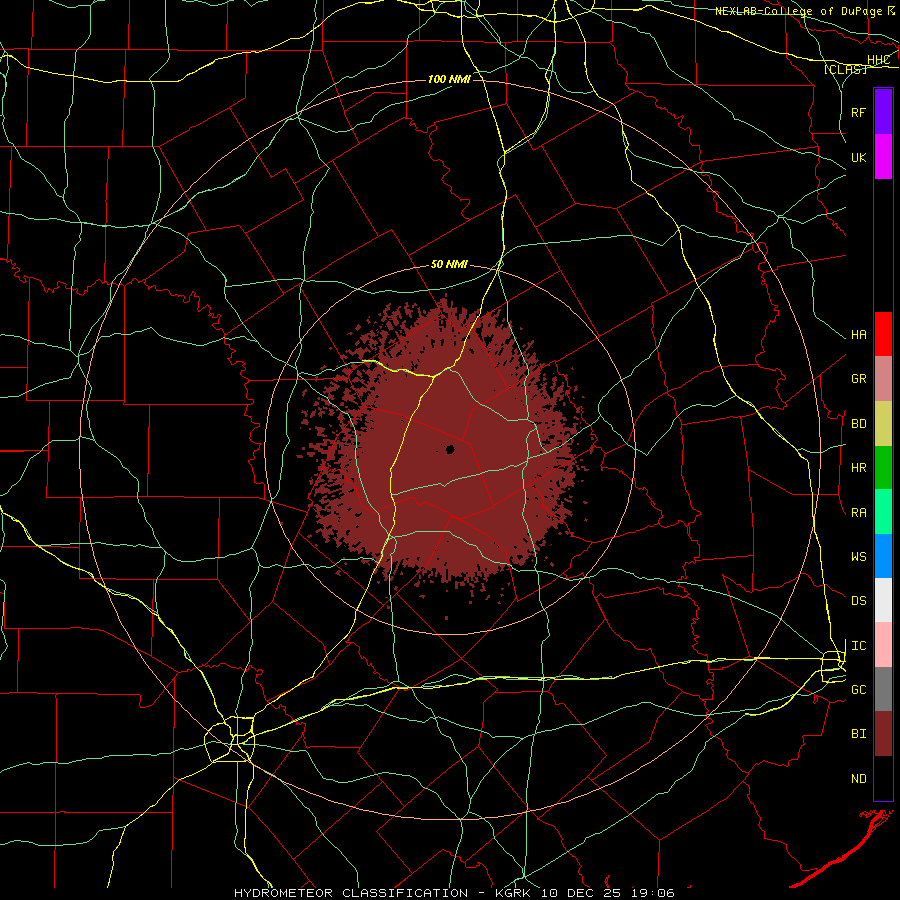Click the 50 NMI range ring label
The image size is (900, 900).
[x=449, y=264]
